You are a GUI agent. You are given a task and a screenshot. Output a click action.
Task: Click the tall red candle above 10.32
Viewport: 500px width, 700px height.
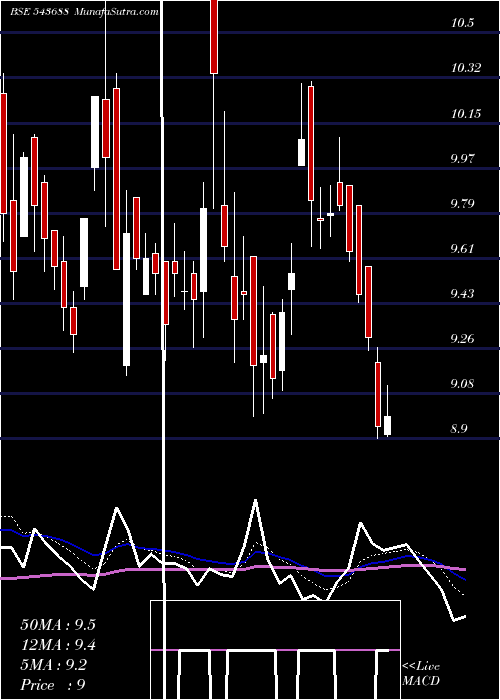pos(214,37)
